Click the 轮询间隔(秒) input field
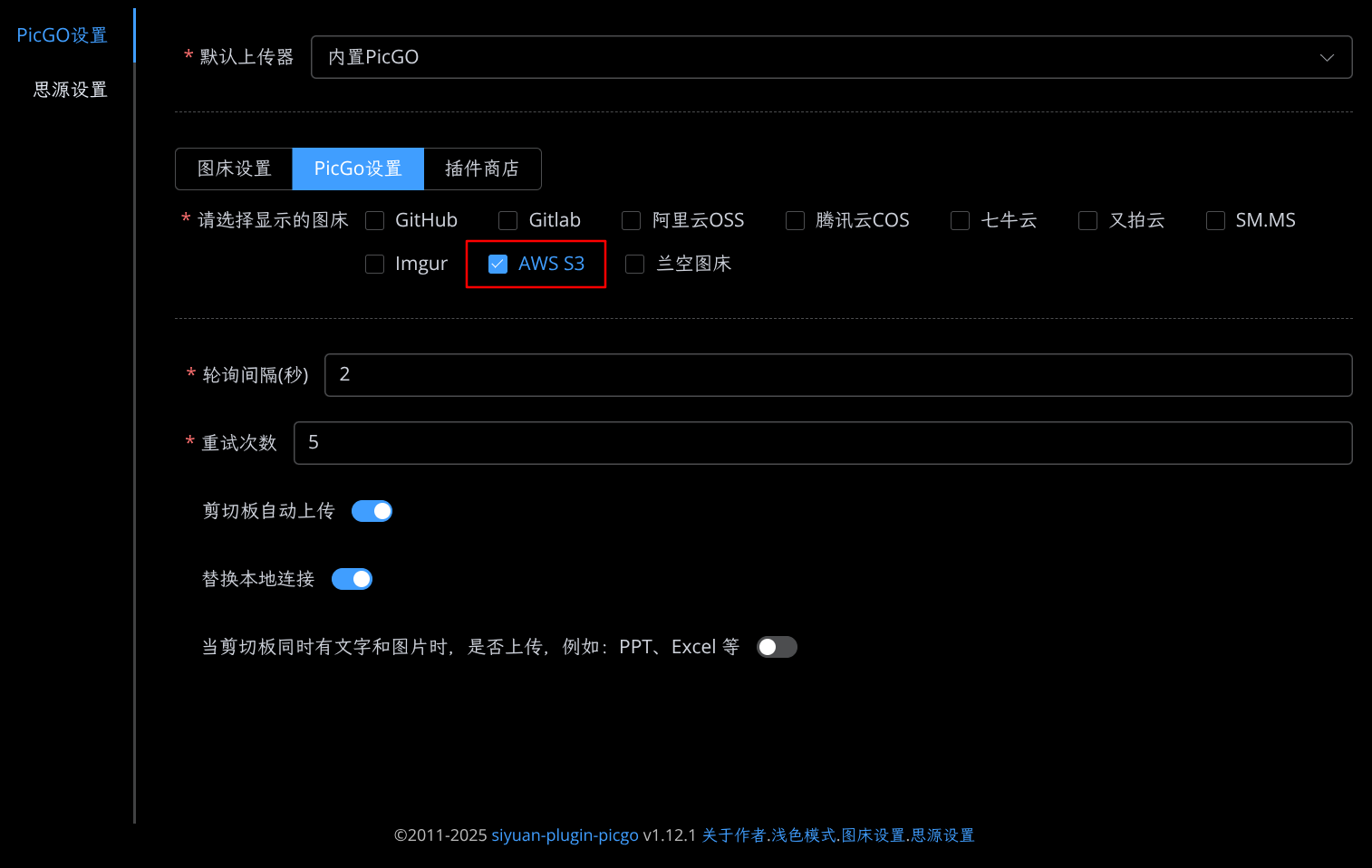 [838, 375]
